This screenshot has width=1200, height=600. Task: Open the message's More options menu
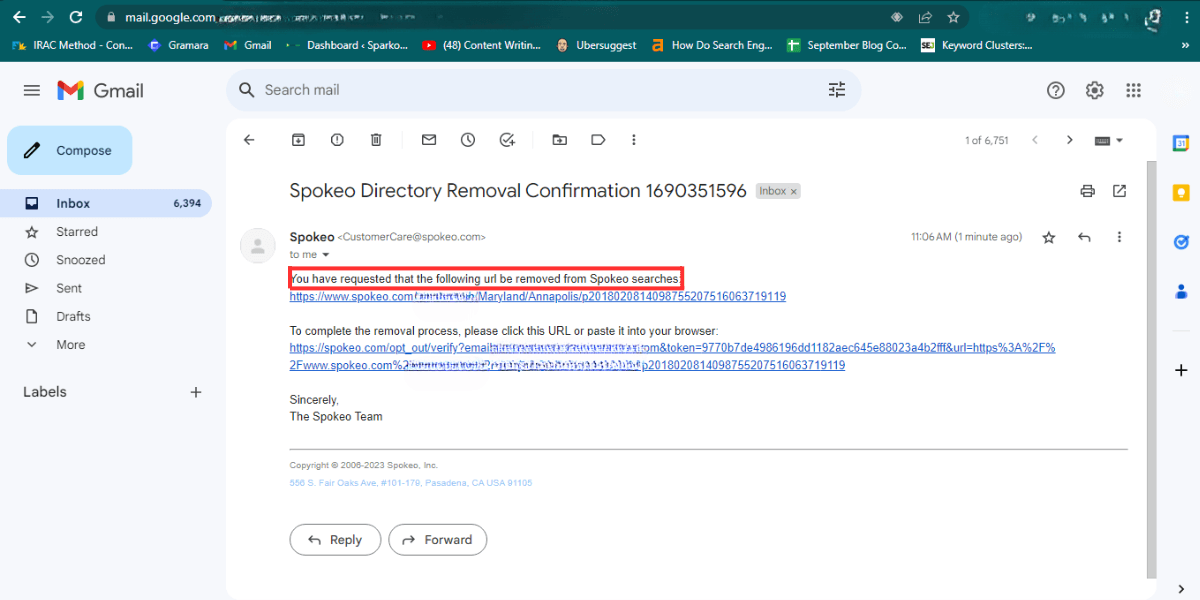click(1119, 237)
